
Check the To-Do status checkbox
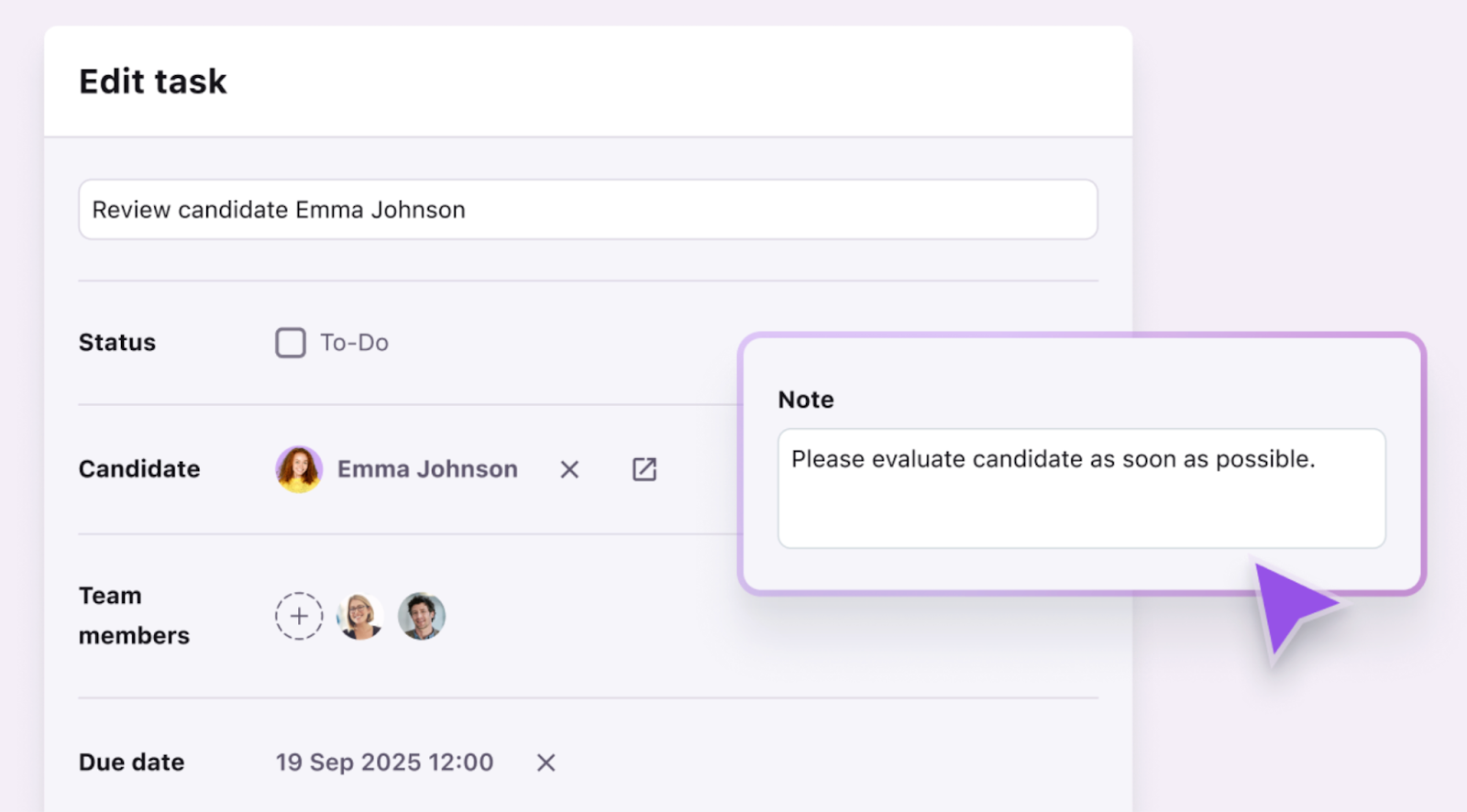[291, 343]
